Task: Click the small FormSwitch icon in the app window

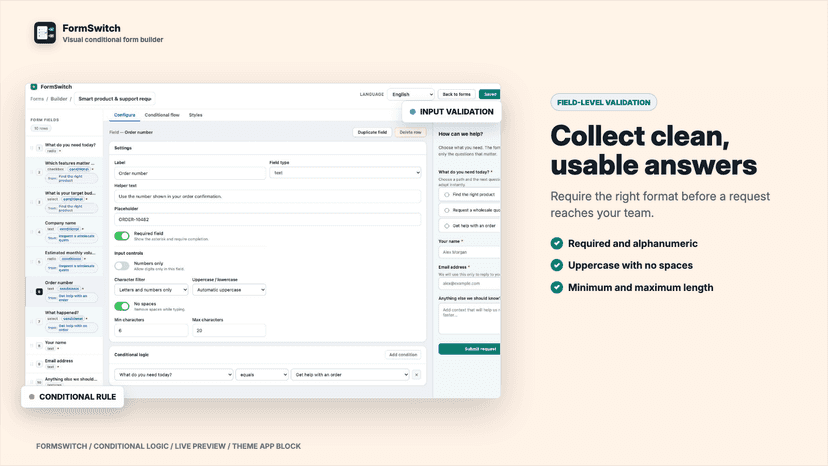Action: click(x=34, y=87)
